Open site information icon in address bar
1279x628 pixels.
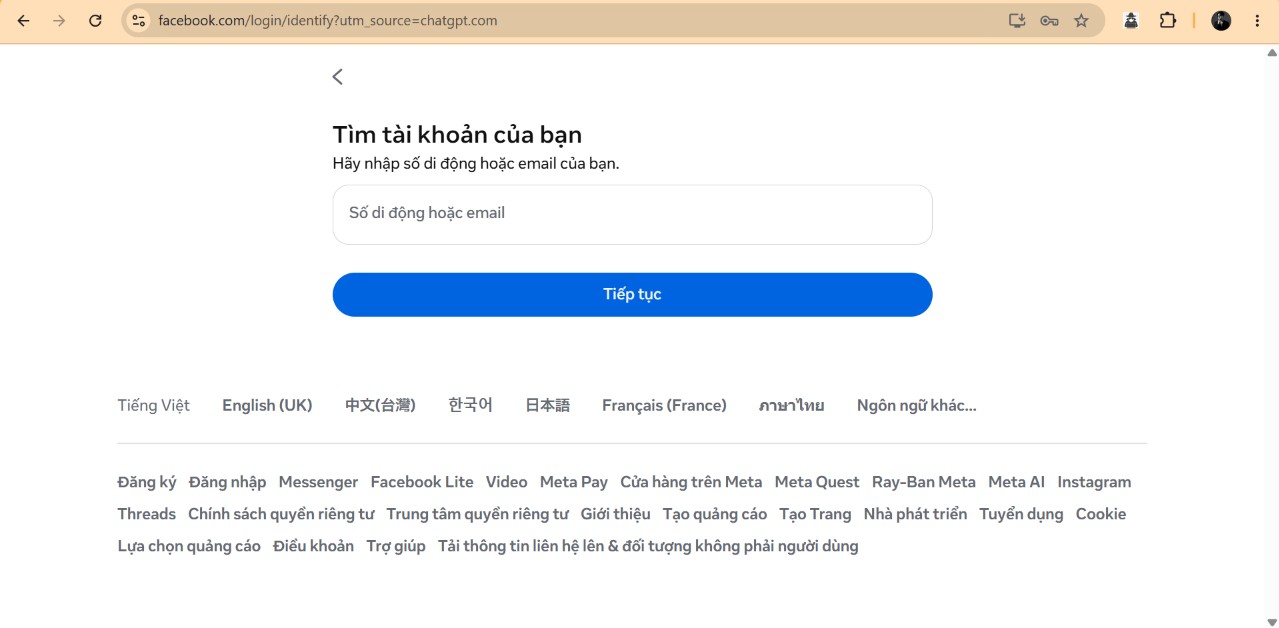click(x=139, y=20)
